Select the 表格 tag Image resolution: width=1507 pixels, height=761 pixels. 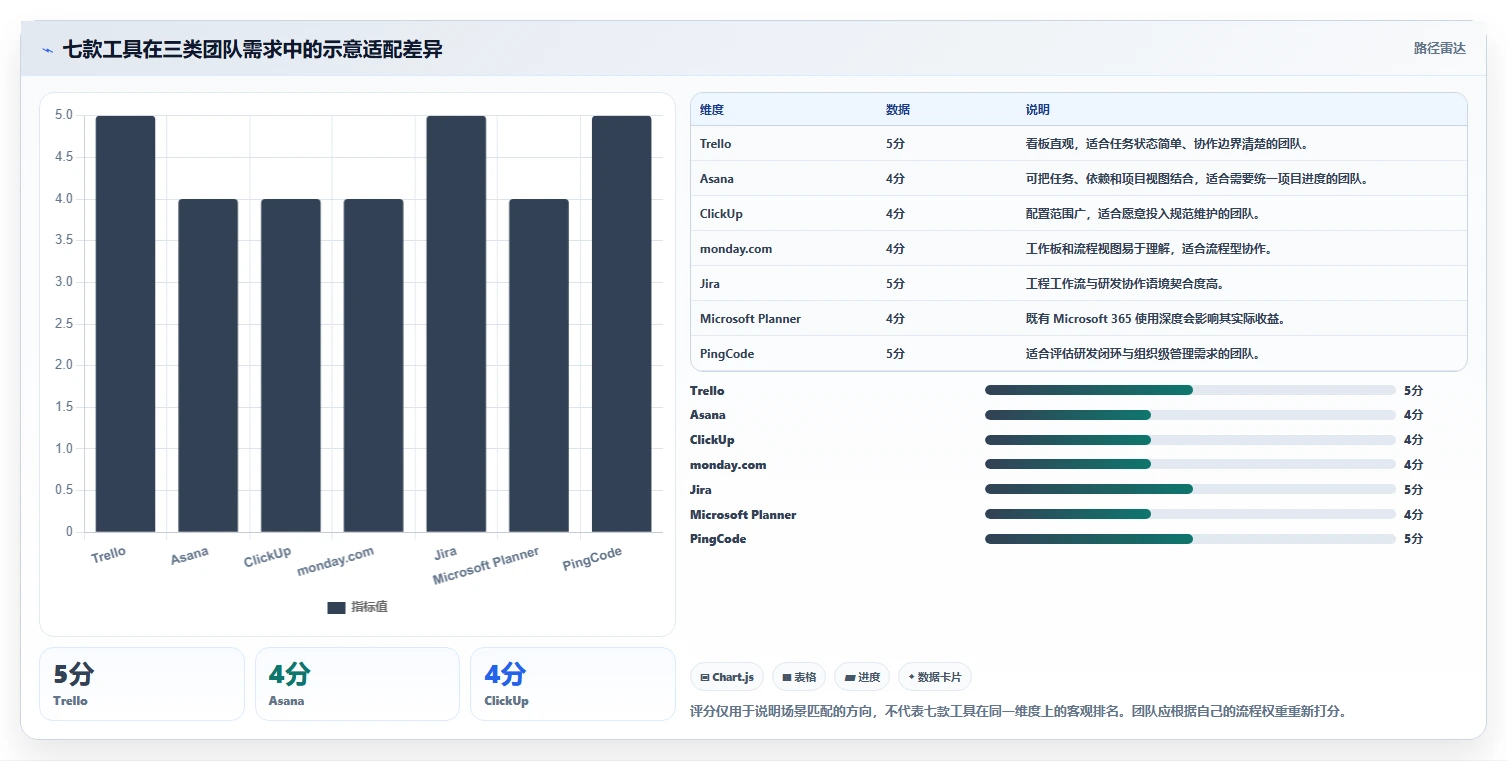[799, 677]
